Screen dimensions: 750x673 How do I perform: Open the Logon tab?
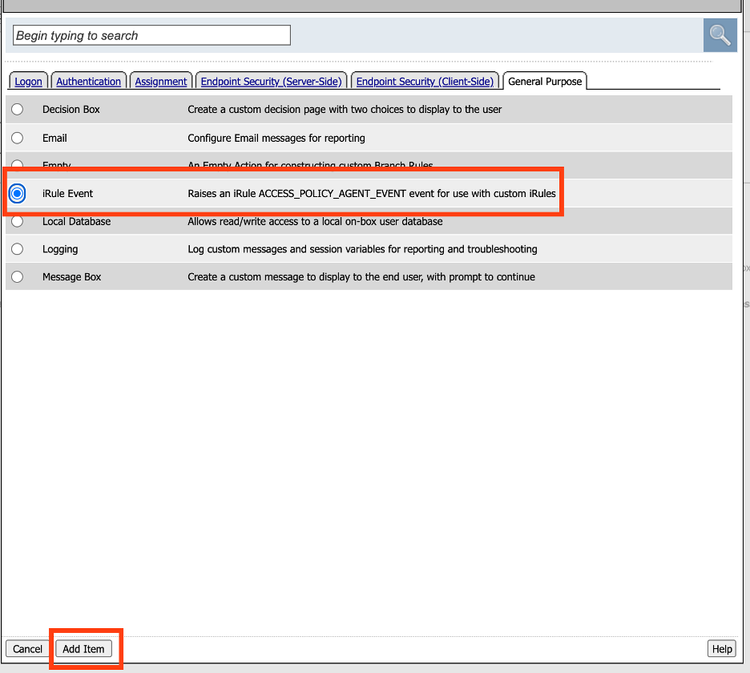[28, 82]
